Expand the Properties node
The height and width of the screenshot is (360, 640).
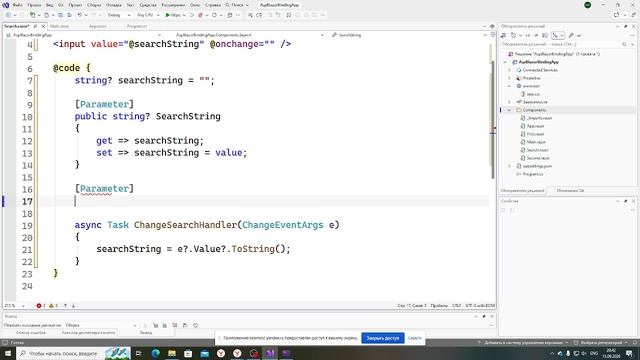[509, 78]
